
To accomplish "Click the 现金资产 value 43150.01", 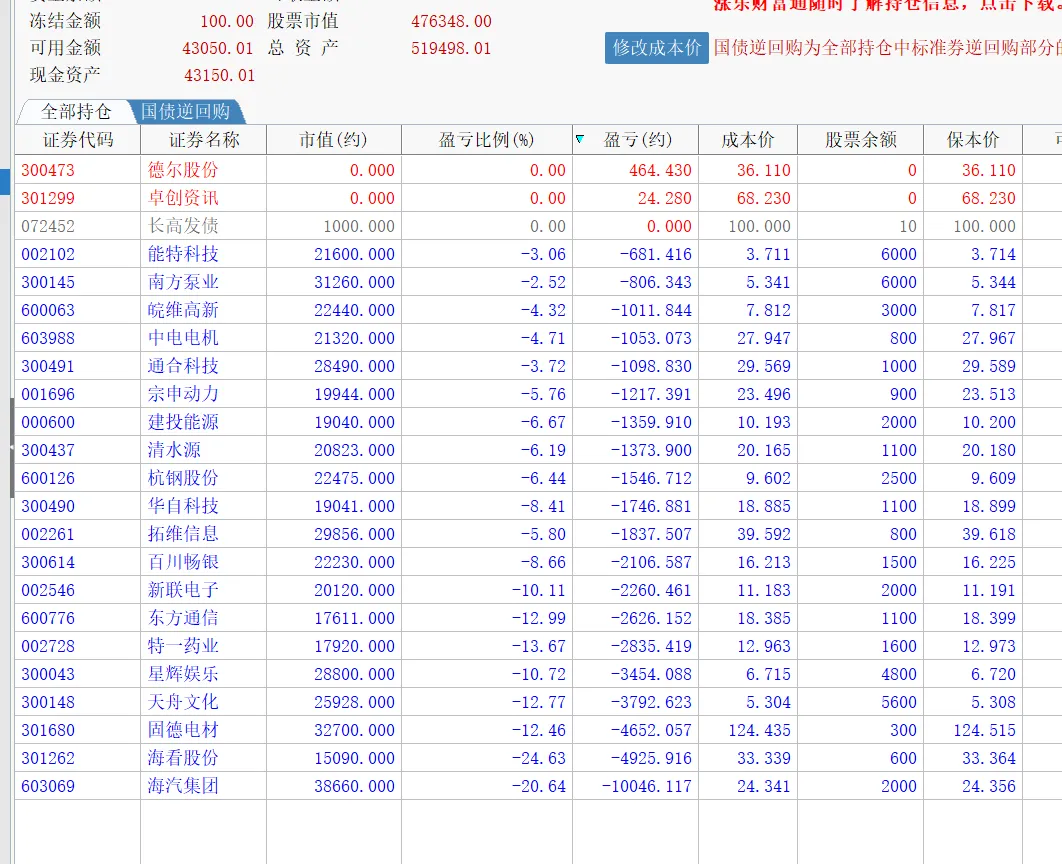I will [219, 75].
